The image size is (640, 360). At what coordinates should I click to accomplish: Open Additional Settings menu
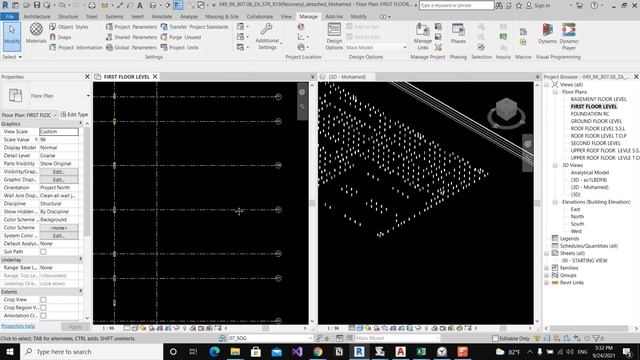[x=267, y=37]
